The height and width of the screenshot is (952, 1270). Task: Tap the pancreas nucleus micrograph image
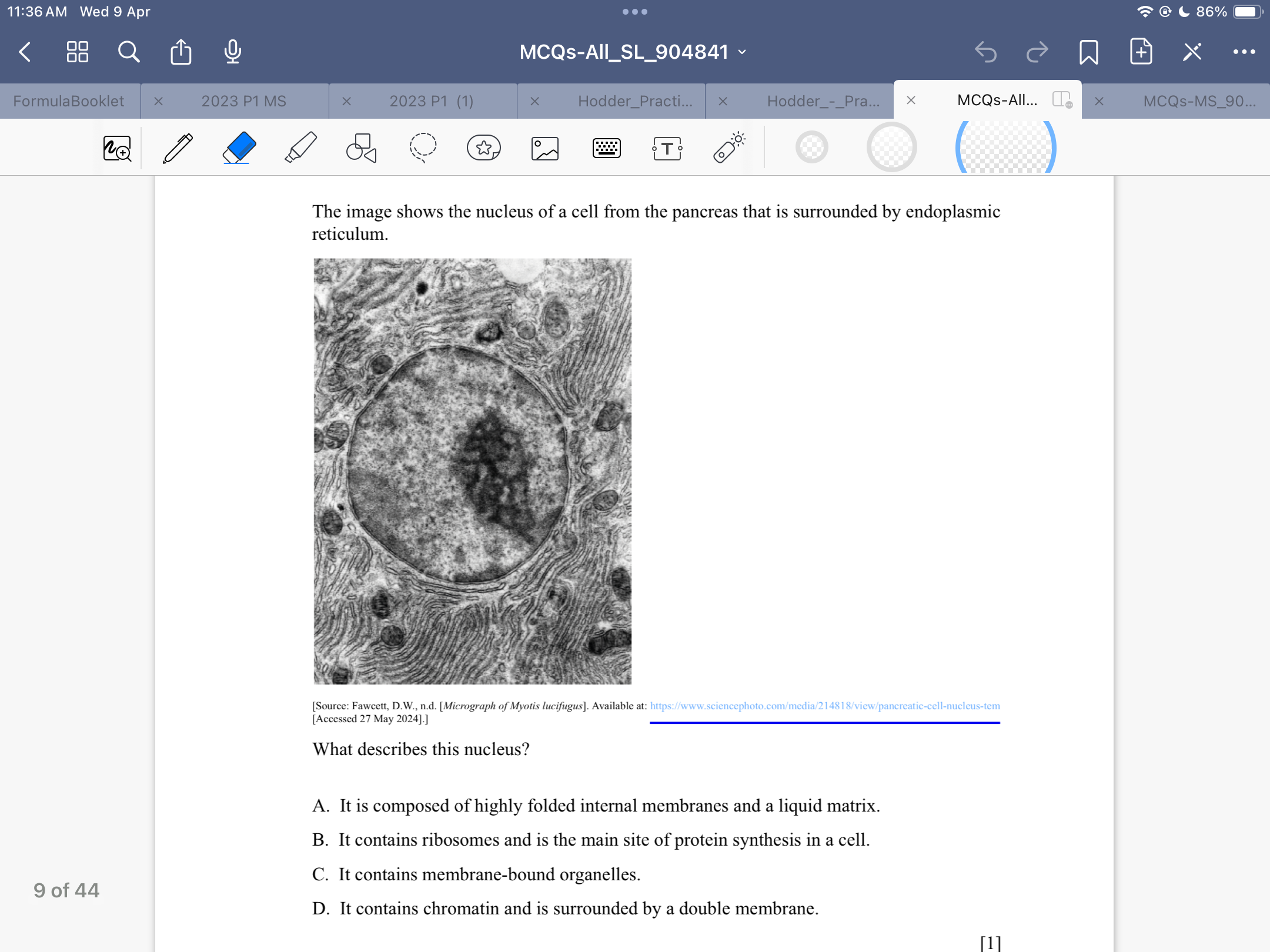point(473,471)
